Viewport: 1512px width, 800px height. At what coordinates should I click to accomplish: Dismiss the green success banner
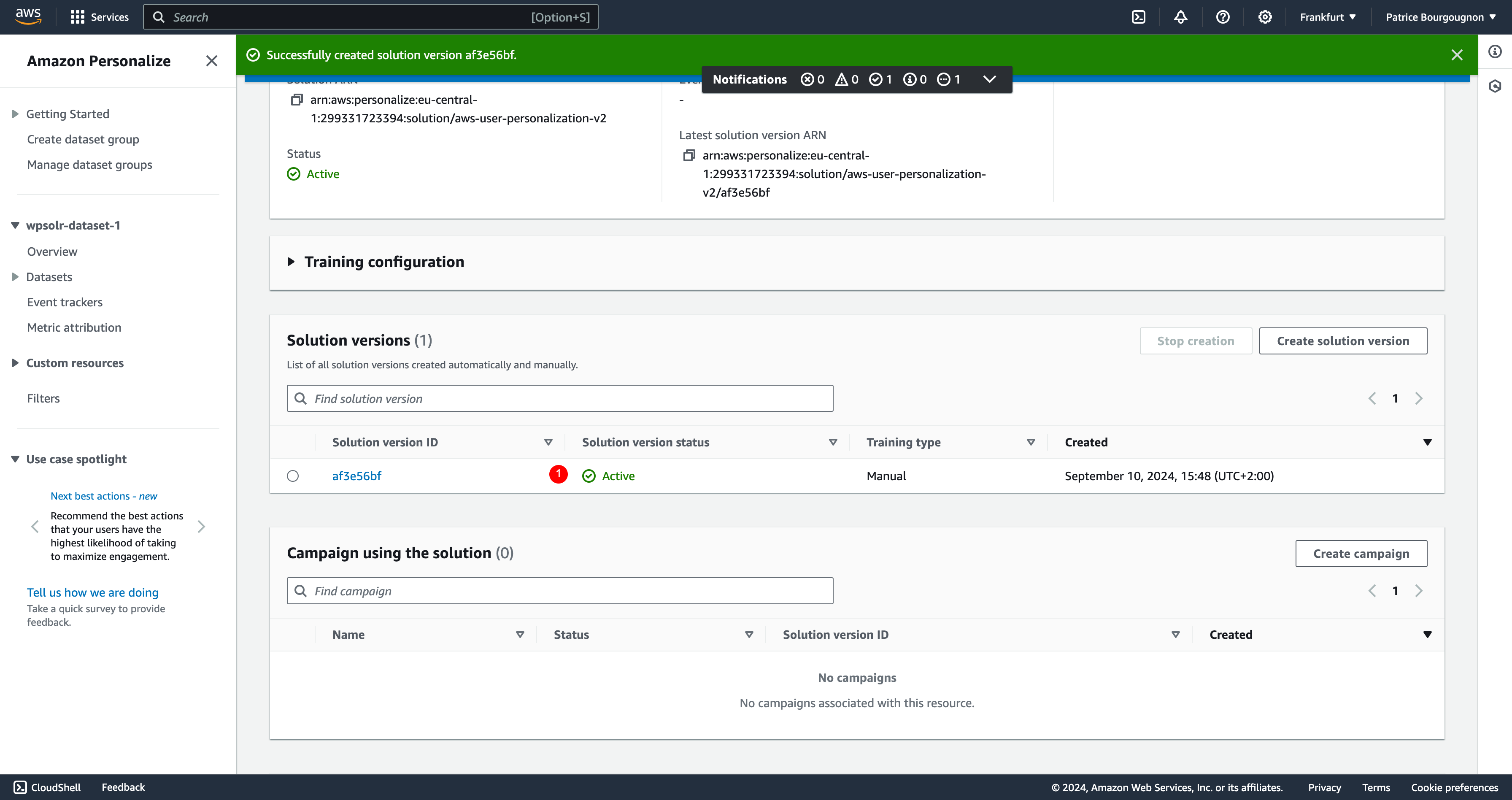tap(1457, 54)
